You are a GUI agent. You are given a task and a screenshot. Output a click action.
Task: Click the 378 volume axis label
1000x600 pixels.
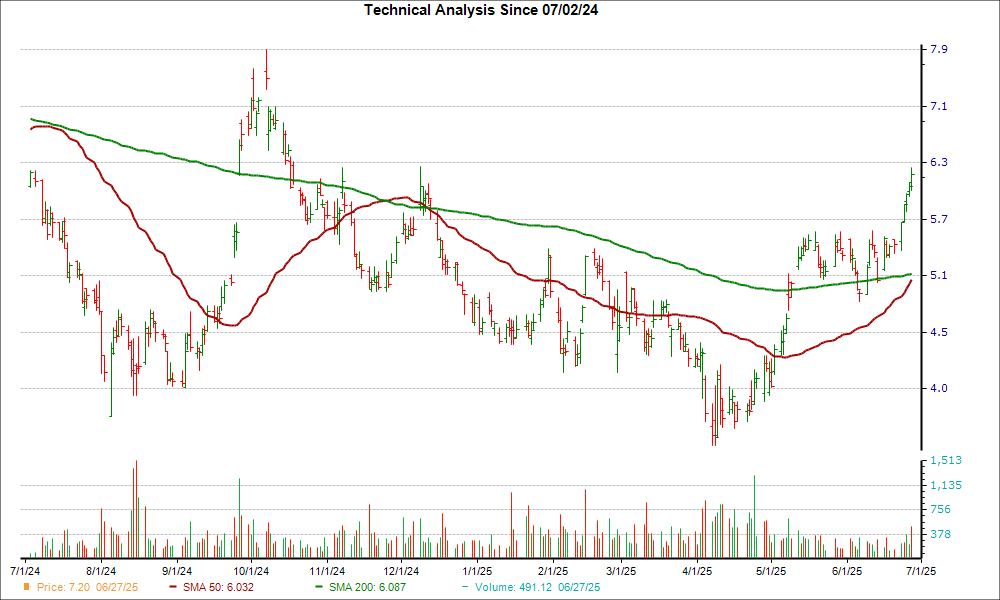coord(940,534)
